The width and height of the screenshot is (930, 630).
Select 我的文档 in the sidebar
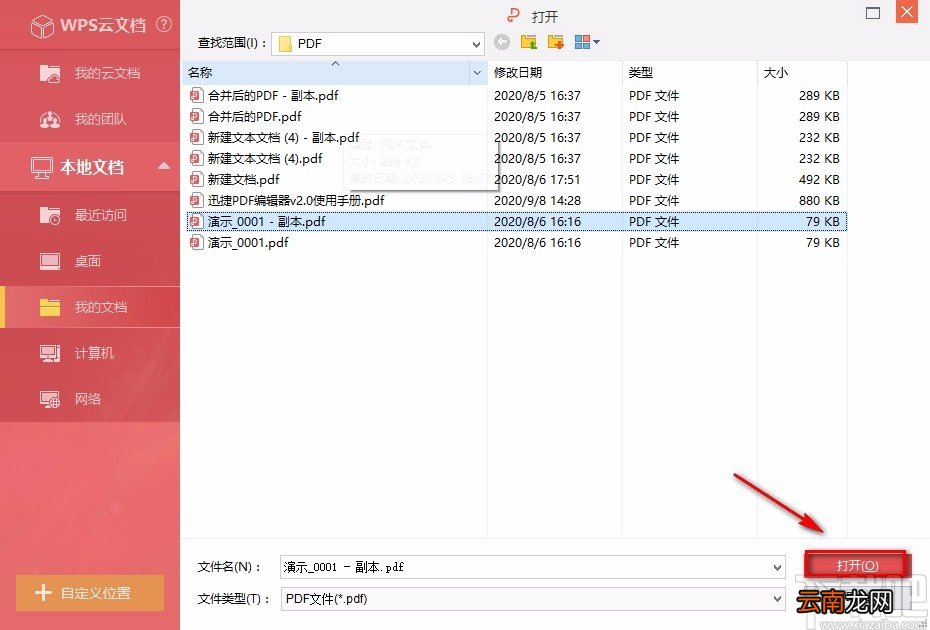click(90, 307)
